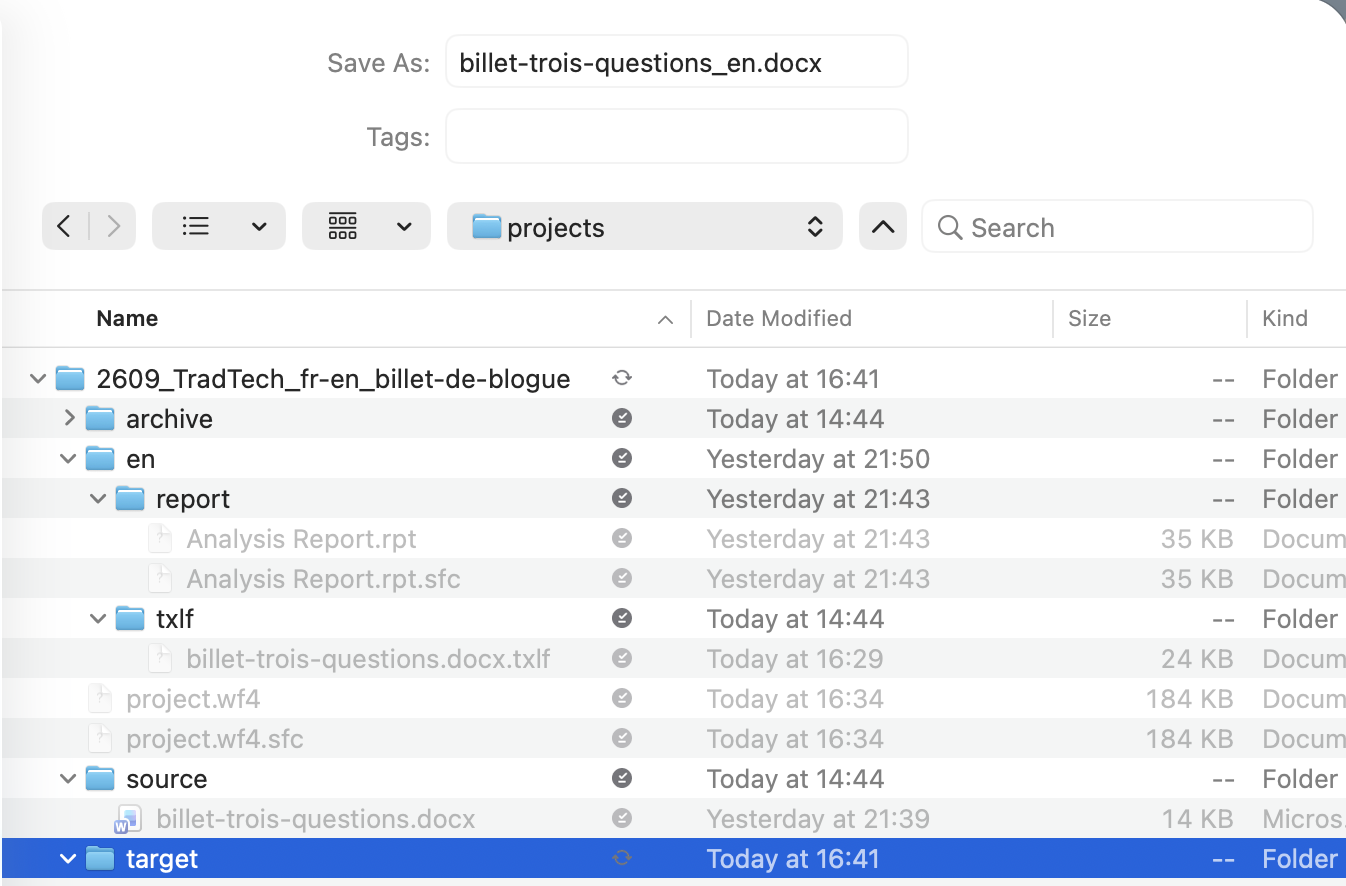Select the report folder icon
The width and height of the screenshot is (1346, 886).
[130, 498]
